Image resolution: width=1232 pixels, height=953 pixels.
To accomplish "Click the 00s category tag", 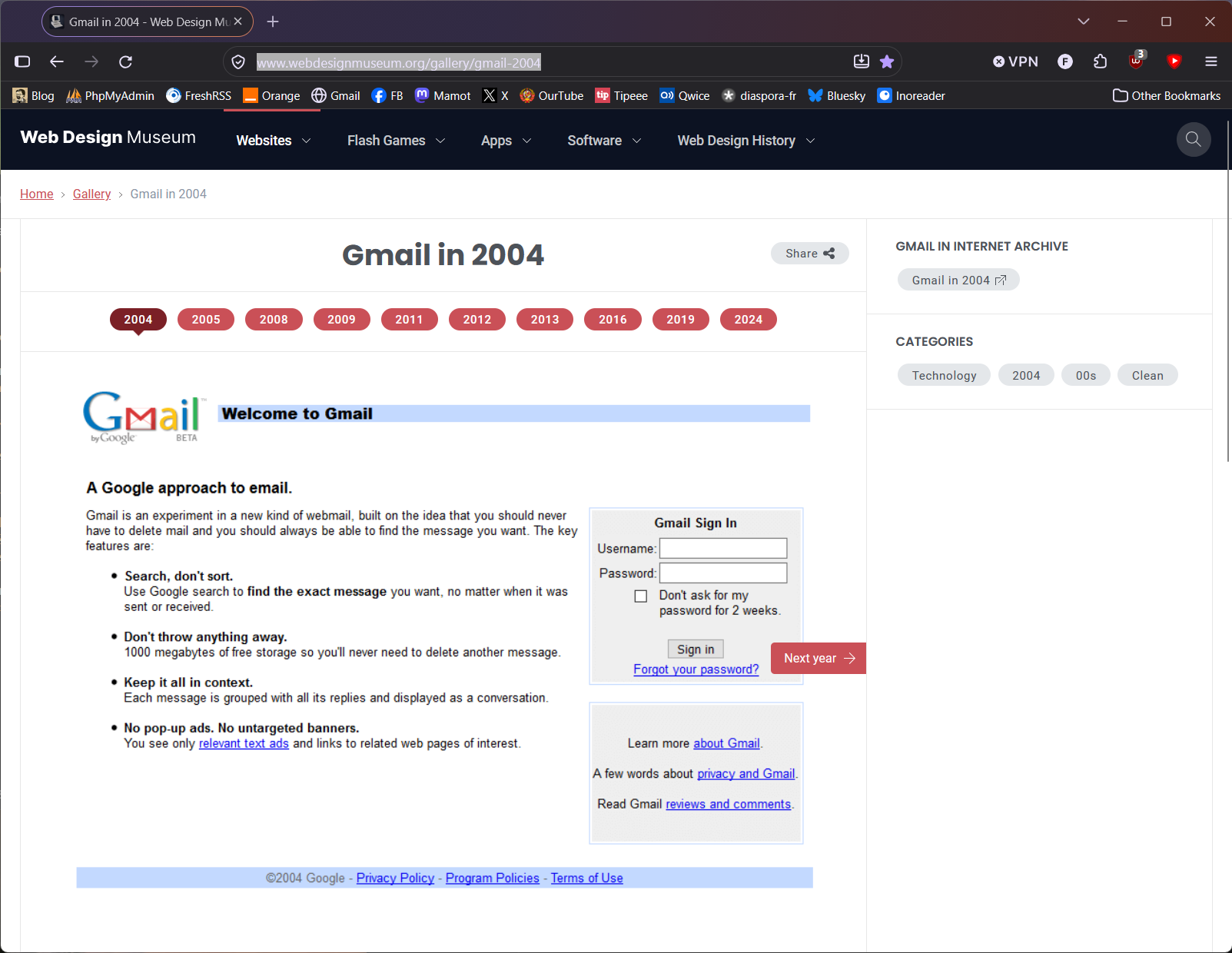I will point(1086,375).
